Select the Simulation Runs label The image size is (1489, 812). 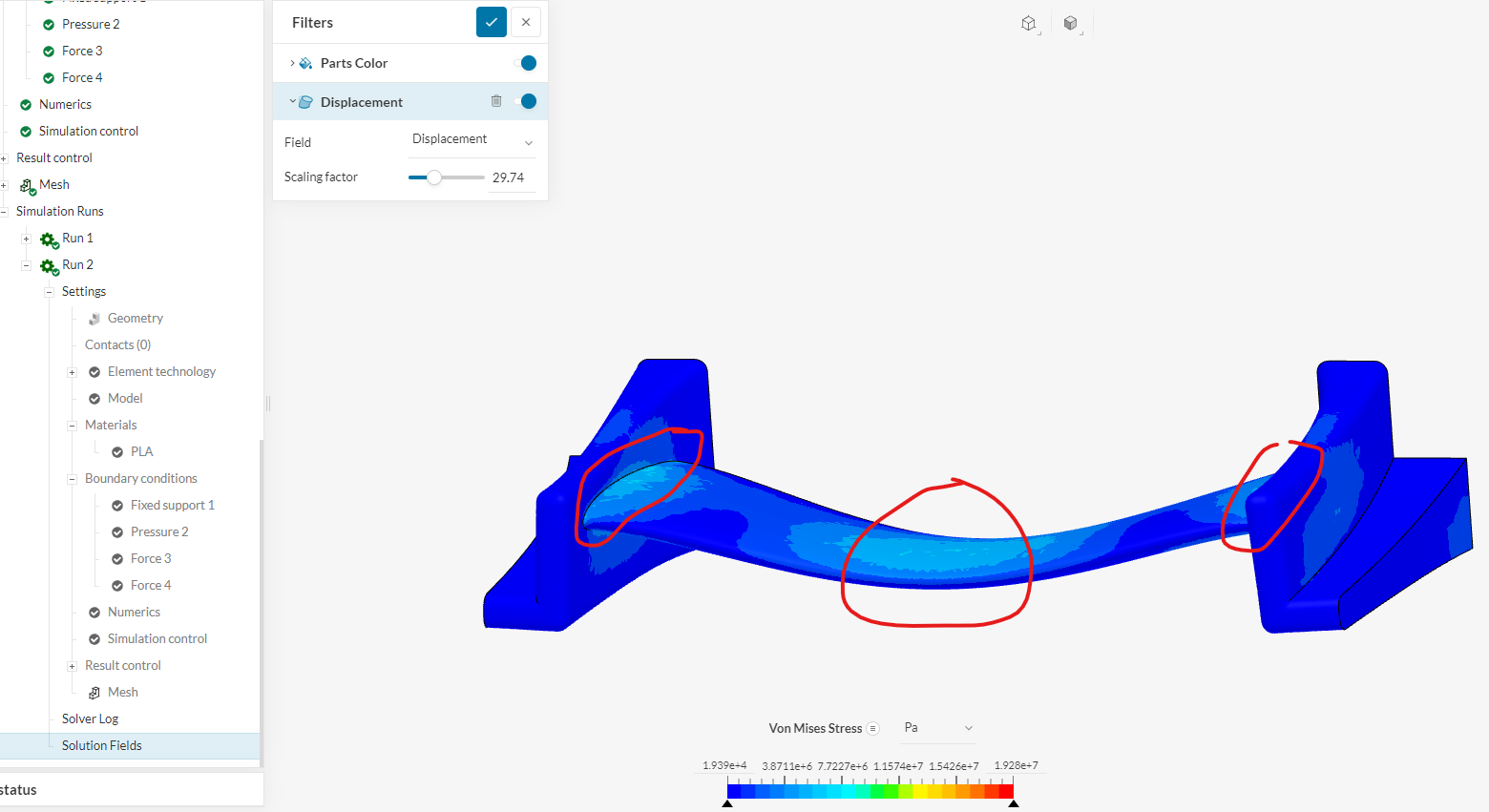(x=60, y=212)
